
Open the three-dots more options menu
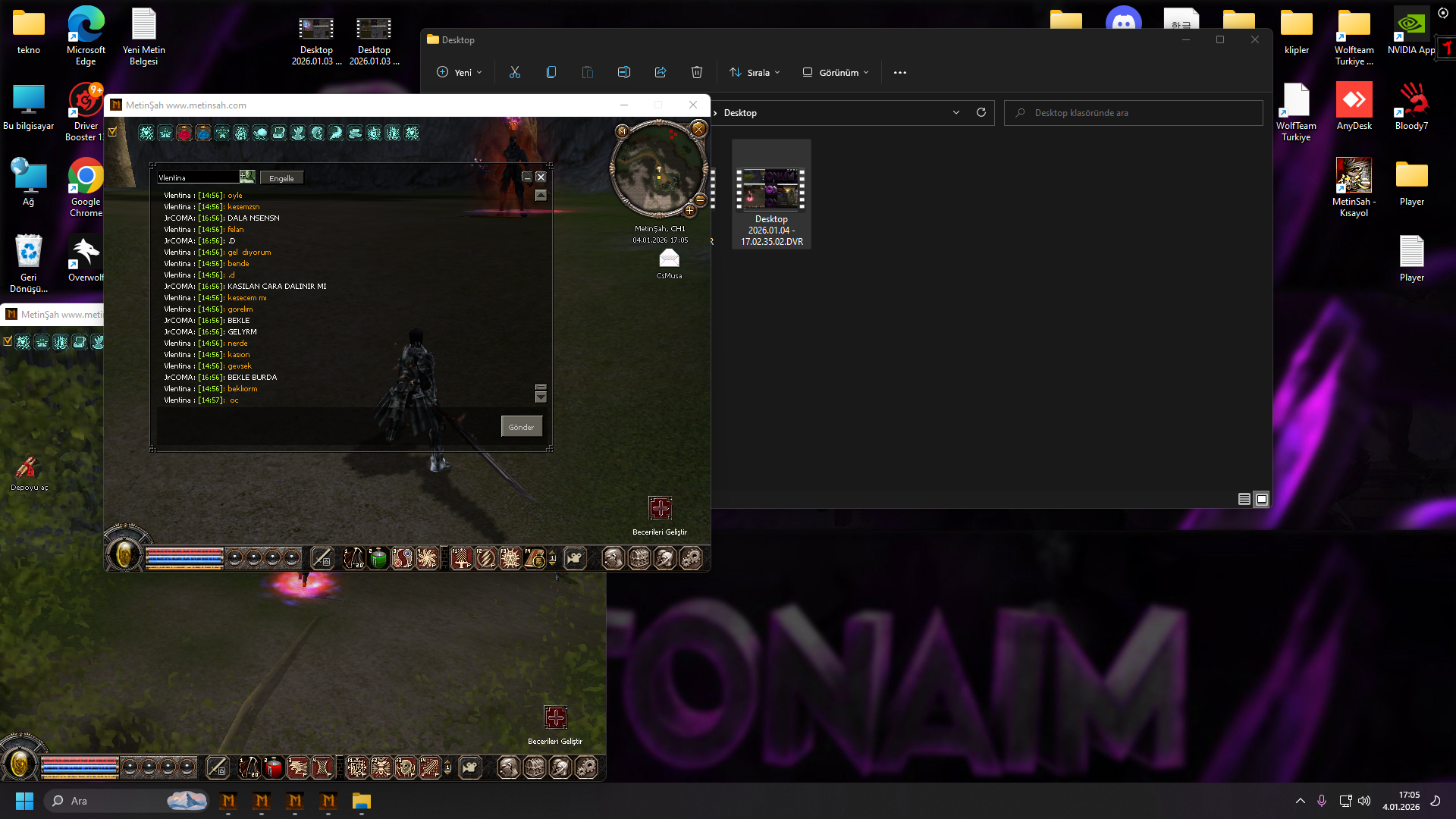900,72
